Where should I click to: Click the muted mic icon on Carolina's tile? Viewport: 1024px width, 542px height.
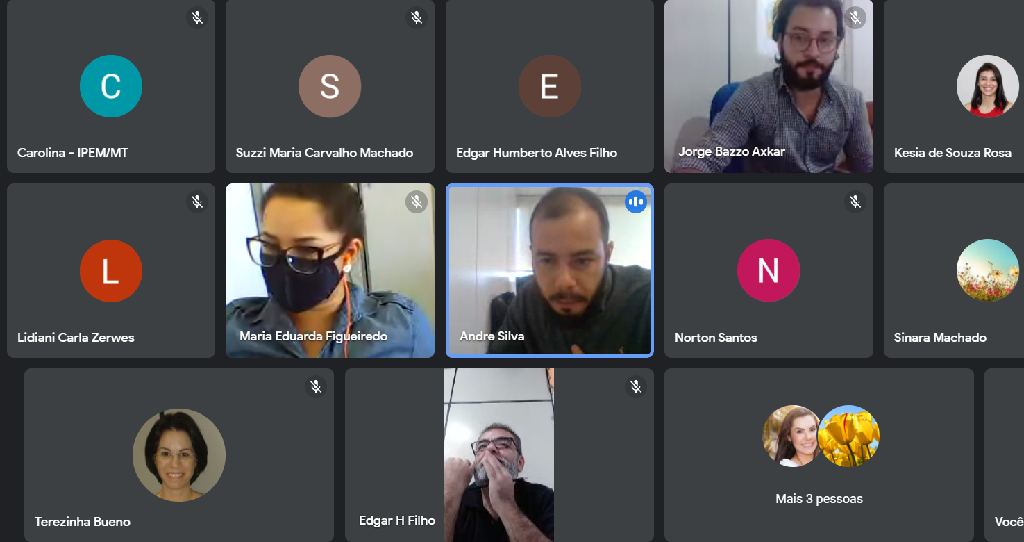(197, 18)
